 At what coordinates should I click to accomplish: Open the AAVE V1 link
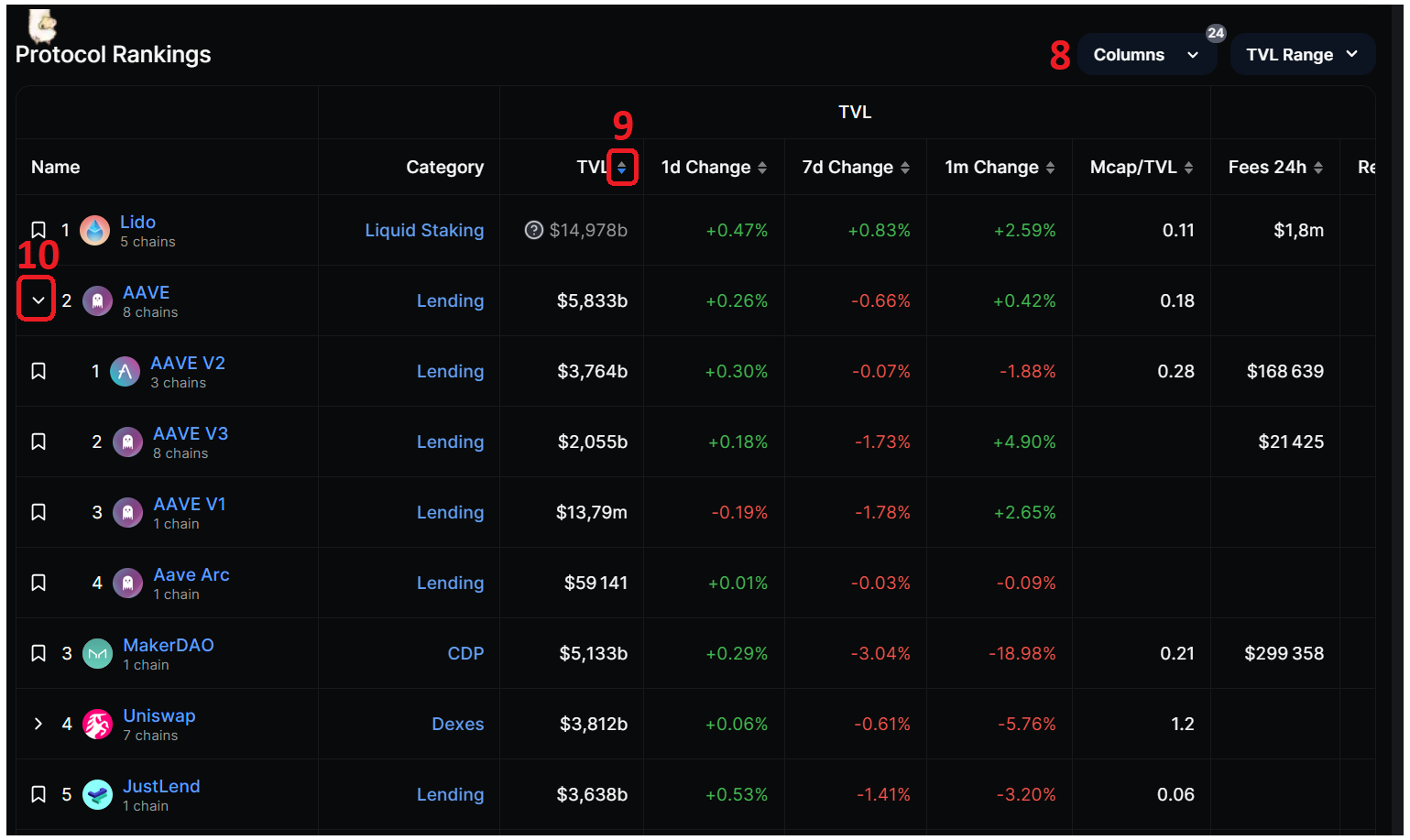pyautogui.click(x=190, y=504)
